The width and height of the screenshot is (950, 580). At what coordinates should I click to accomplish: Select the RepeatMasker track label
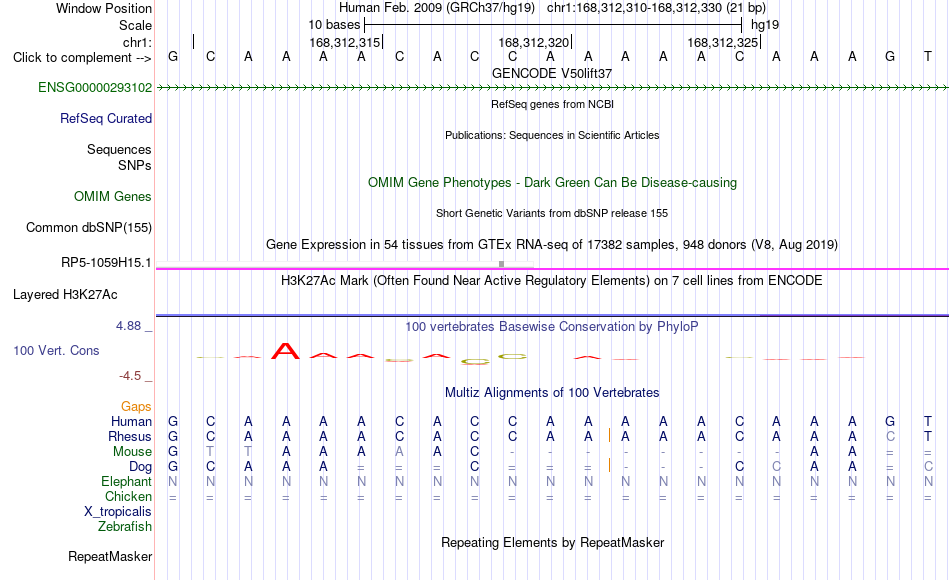110,556
